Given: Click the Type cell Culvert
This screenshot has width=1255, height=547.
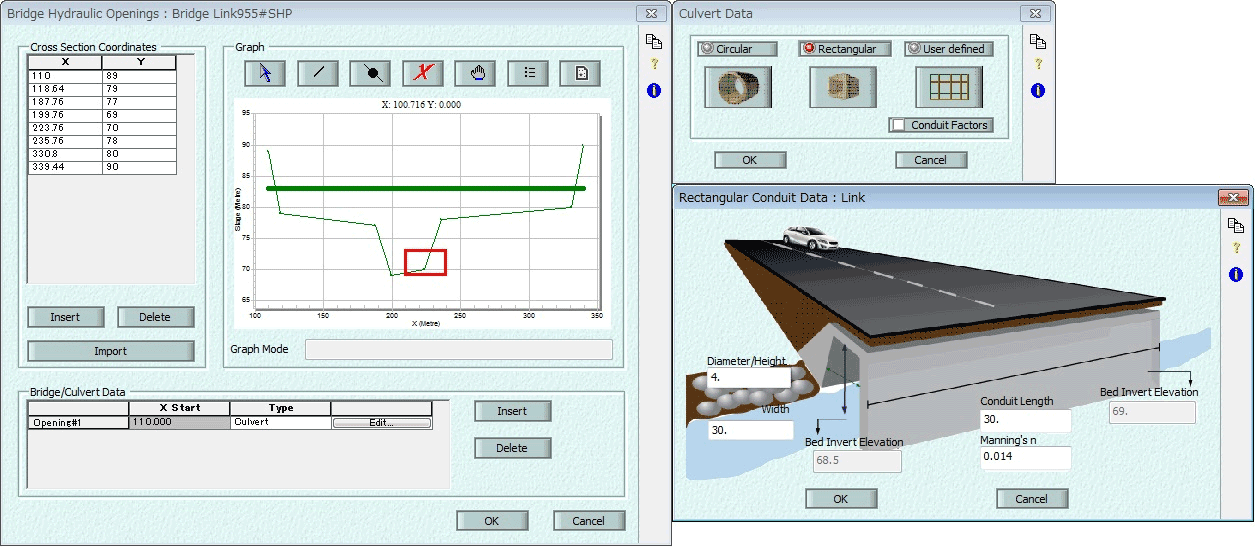Looking at the screenshot, I should [280, 423].
